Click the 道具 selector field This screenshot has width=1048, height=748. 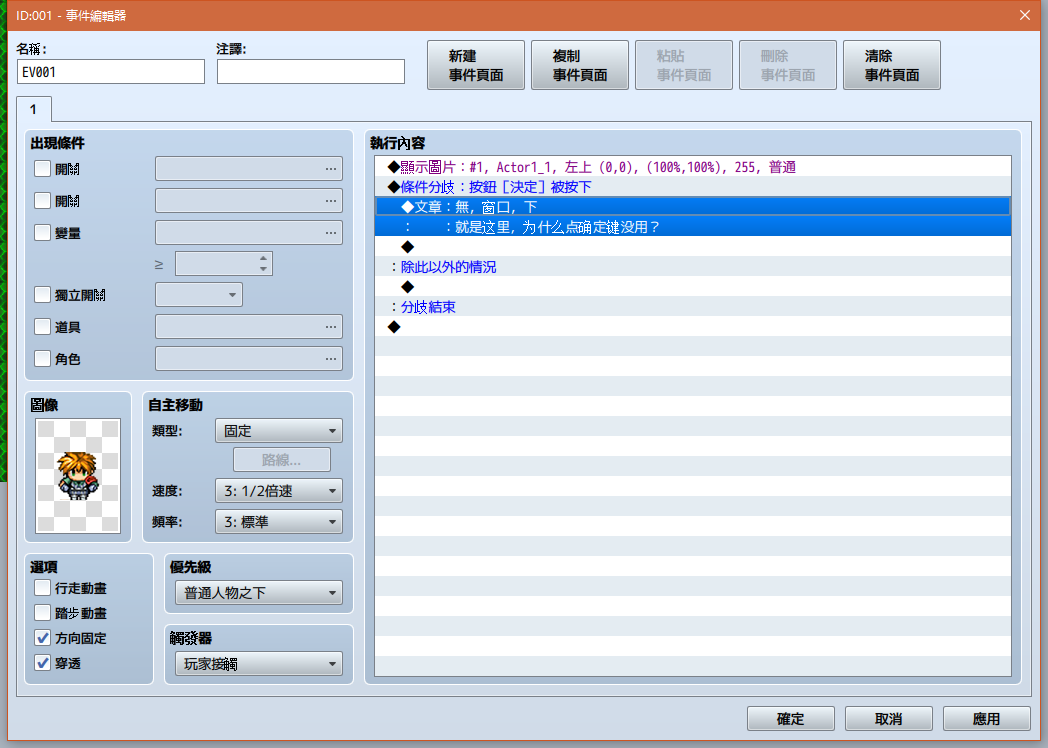pyautogui.click(x=249, y=327)
